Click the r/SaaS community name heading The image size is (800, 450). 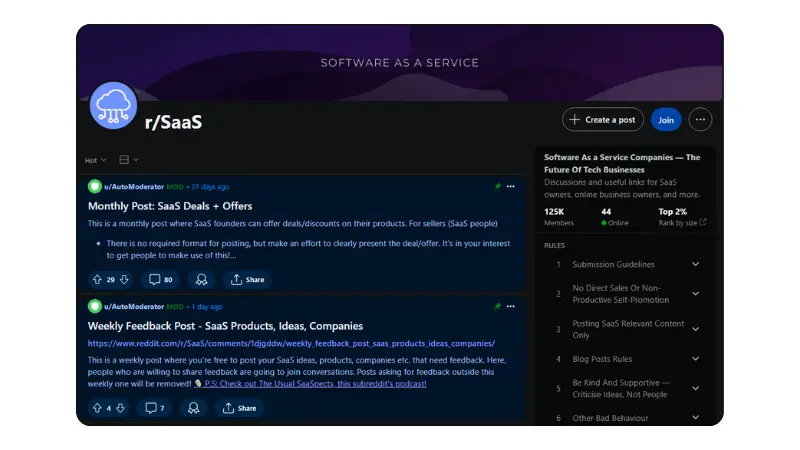pyautogui.click(x=173, y=122)
